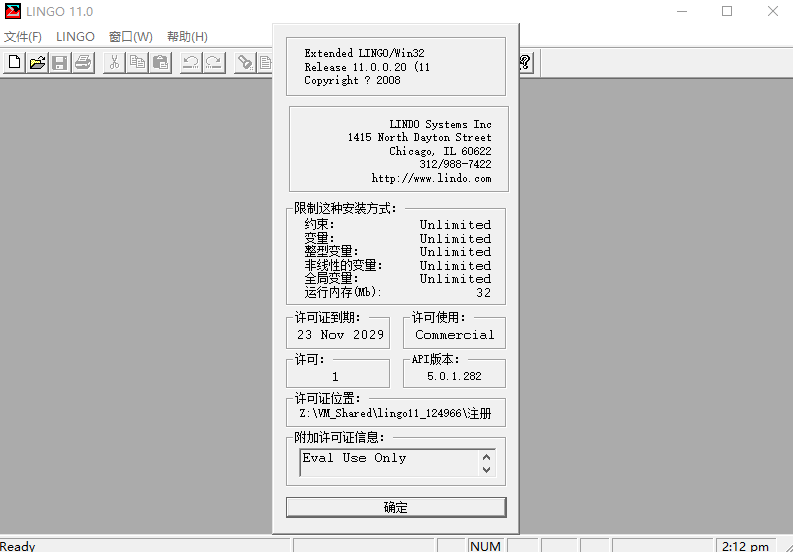Image resolution: width=793 pixels, height=552 pixels.
Task: Click inside the Eval Use Only text field
Action: coord(390,462)
